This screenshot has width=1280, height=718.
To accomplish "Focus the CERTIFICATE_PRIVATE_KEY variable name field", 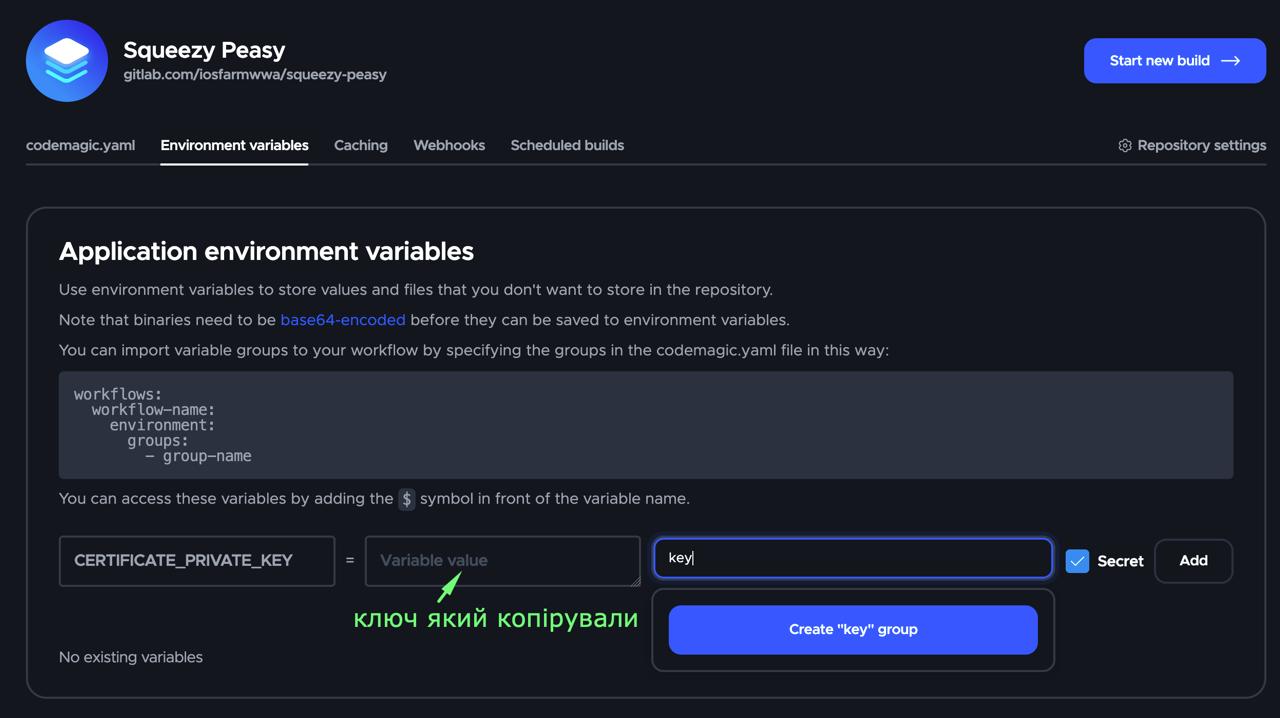I will tap(197, 561).
